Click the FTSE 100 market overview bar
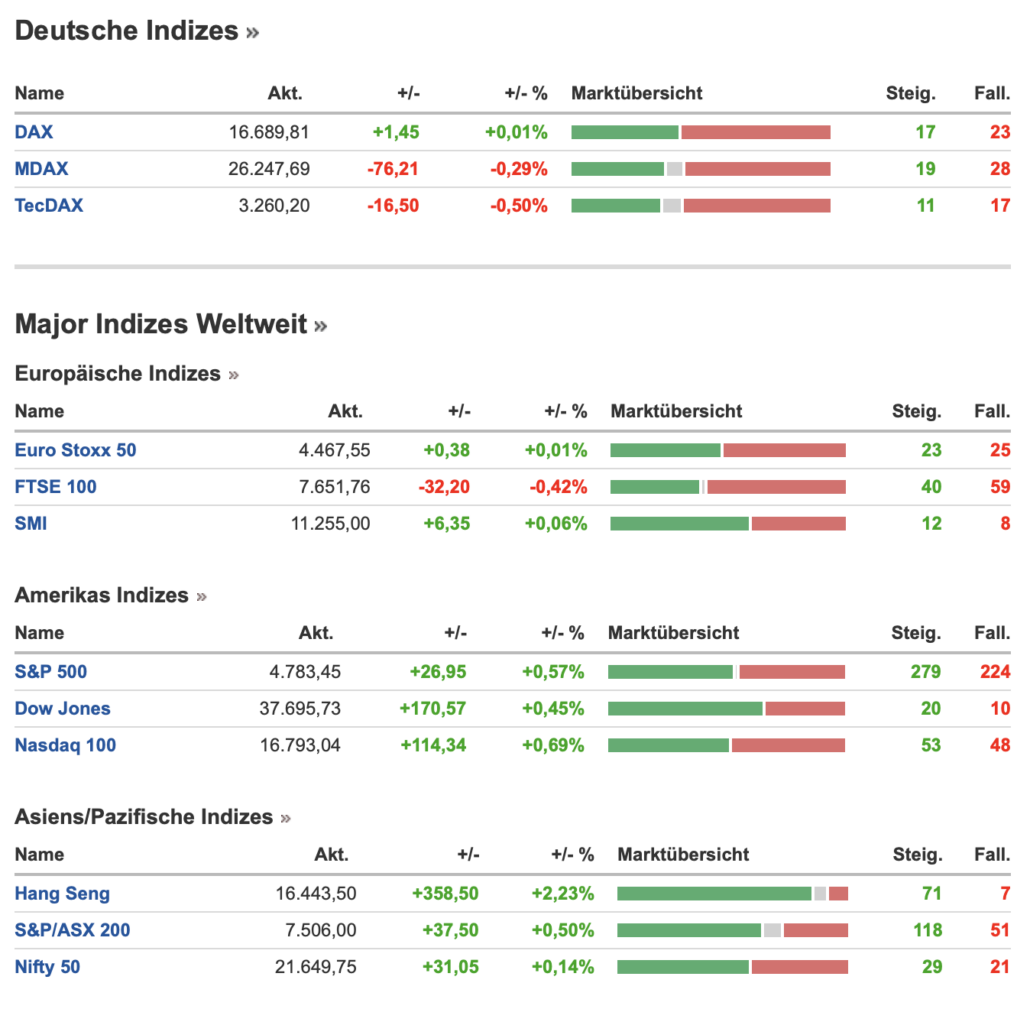This screenshot has height=1009, width=1030. pyautogui.click(x=728, y=487)
